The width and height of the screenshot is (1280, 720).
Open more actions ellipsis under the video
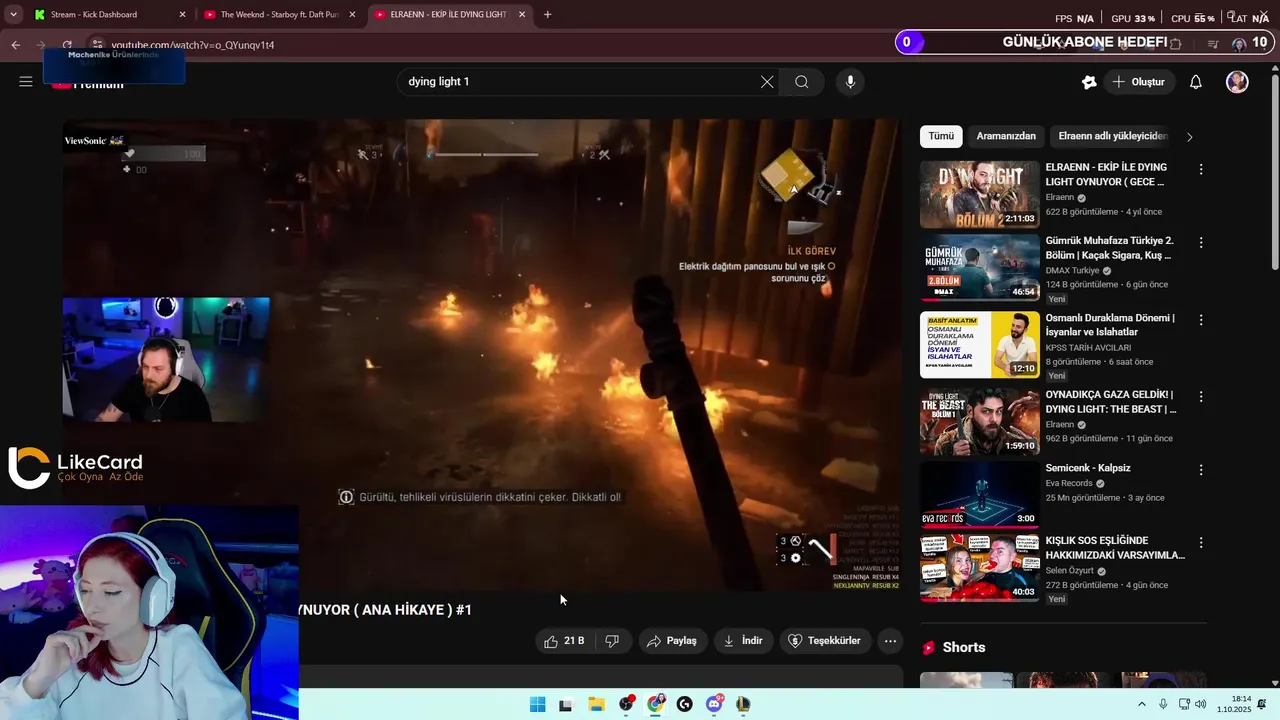point(890,641)
